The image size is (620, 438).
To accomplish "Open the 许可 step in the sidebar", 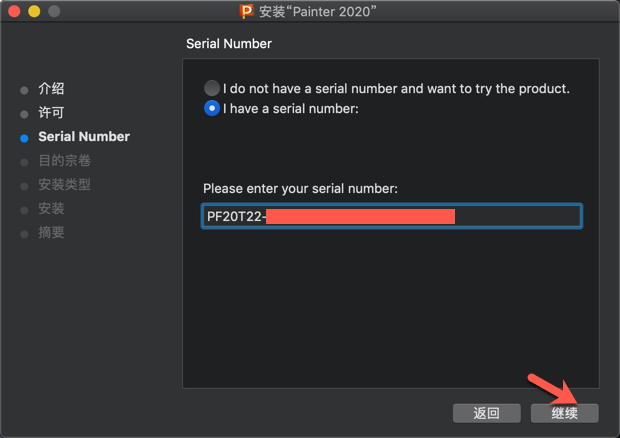I will [51, 113].
